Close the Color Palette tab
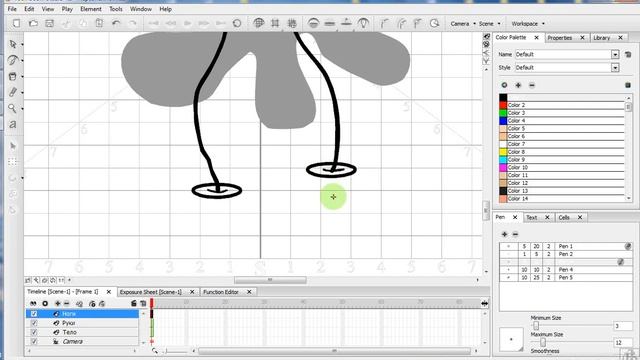Viewport: 640px width, 360px height. tap(536, 38)
